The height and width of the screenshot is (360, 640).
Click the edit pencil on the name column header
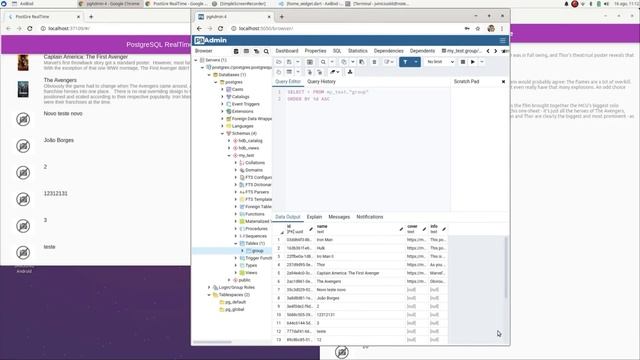pos(401,229)
